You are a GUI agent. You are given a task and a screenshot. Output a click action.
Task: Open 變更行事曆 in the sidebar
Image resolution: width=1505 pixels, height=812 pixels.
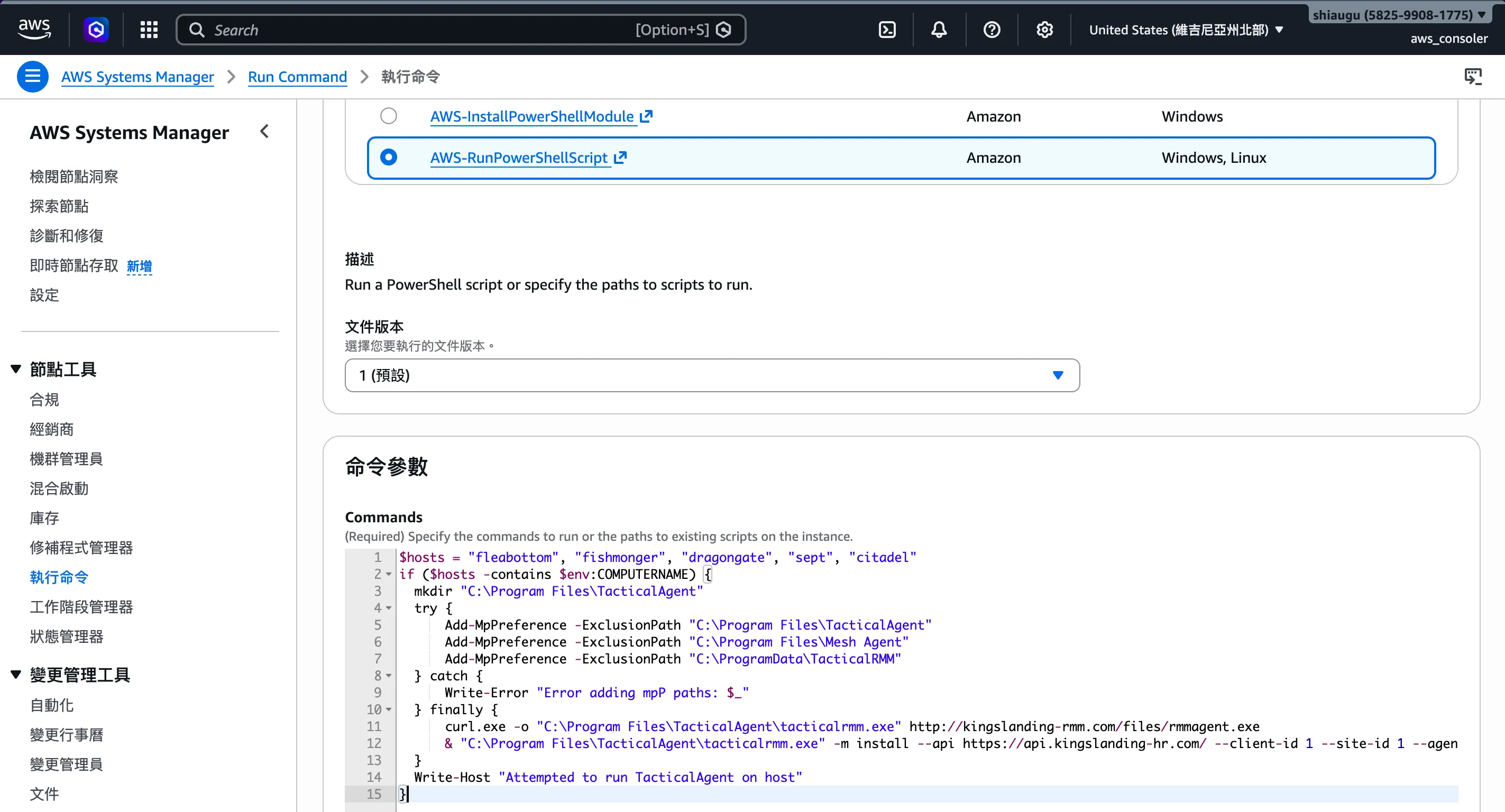click(67, 735)
